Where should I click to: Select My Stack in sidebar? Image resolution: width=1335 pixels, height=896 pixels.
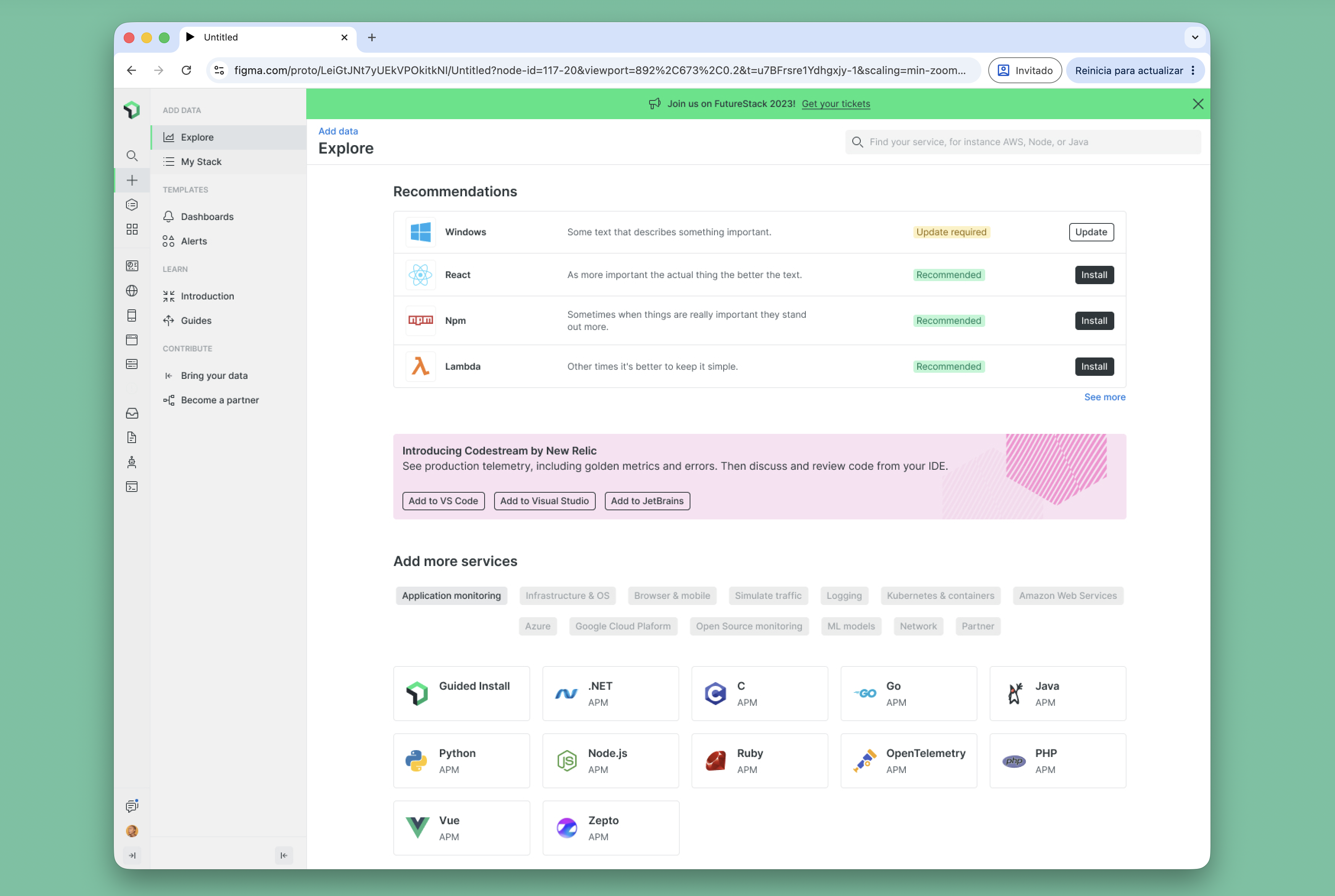pyautogui.click(x=228, y=162)
